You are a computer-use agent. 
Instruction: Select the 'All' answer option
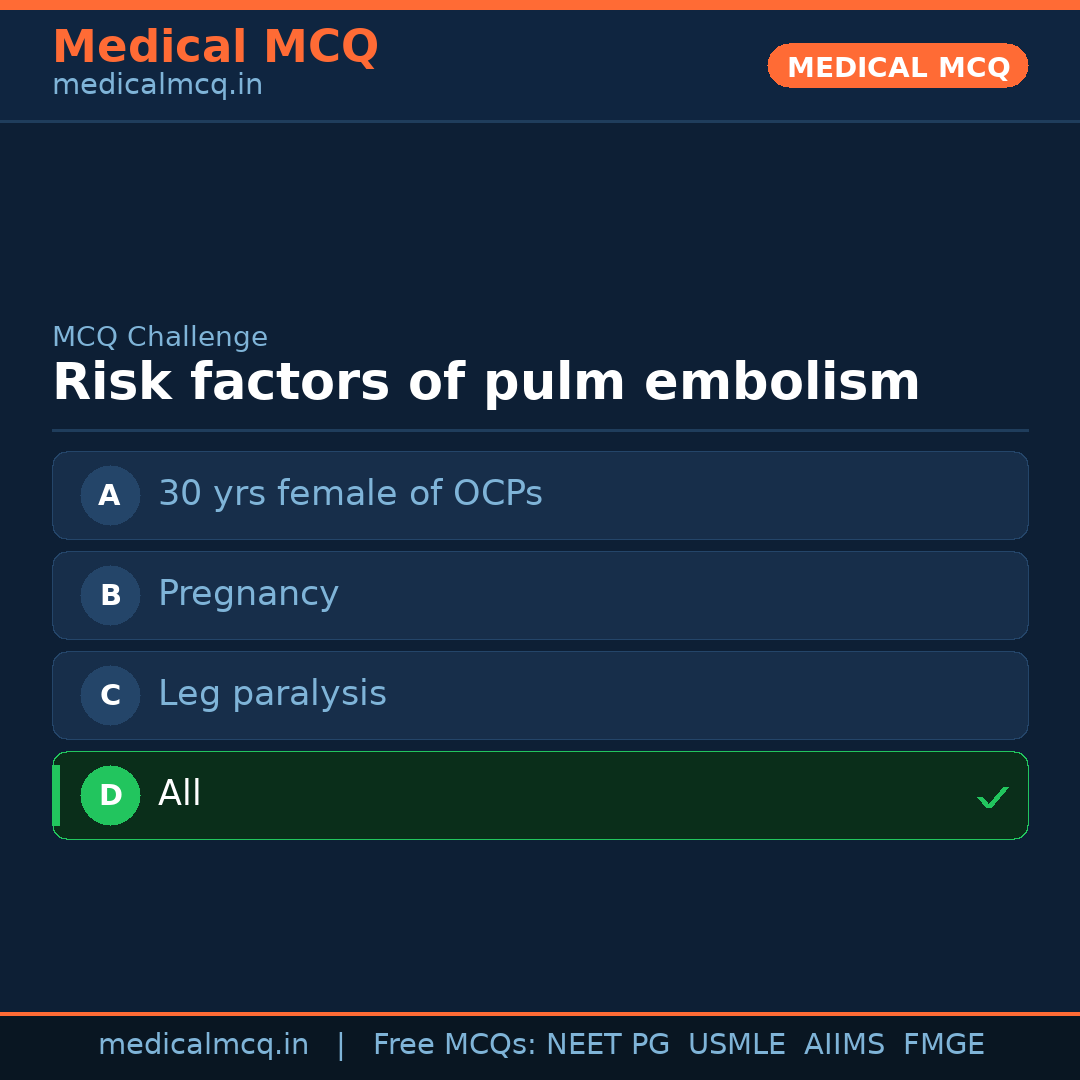tap(180, 794)
